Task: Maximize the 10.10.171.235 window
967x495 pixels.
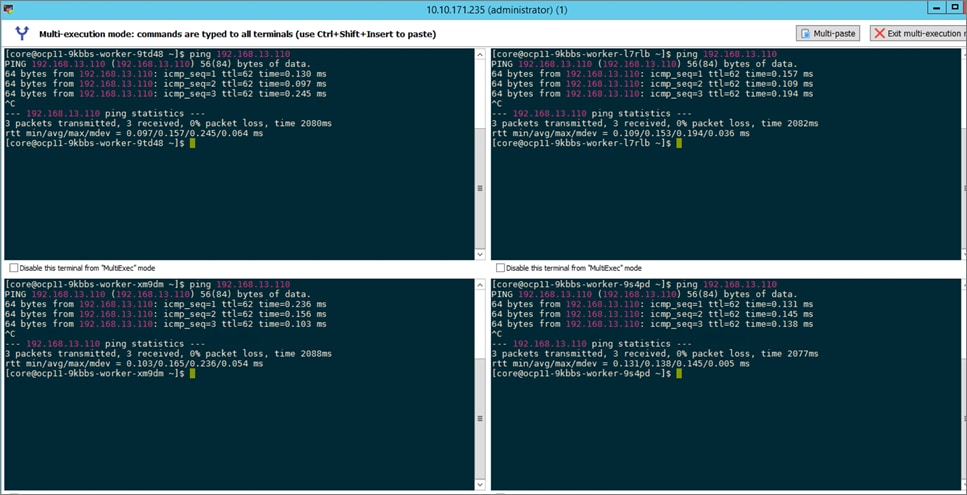Action: (x=957, y=7)
